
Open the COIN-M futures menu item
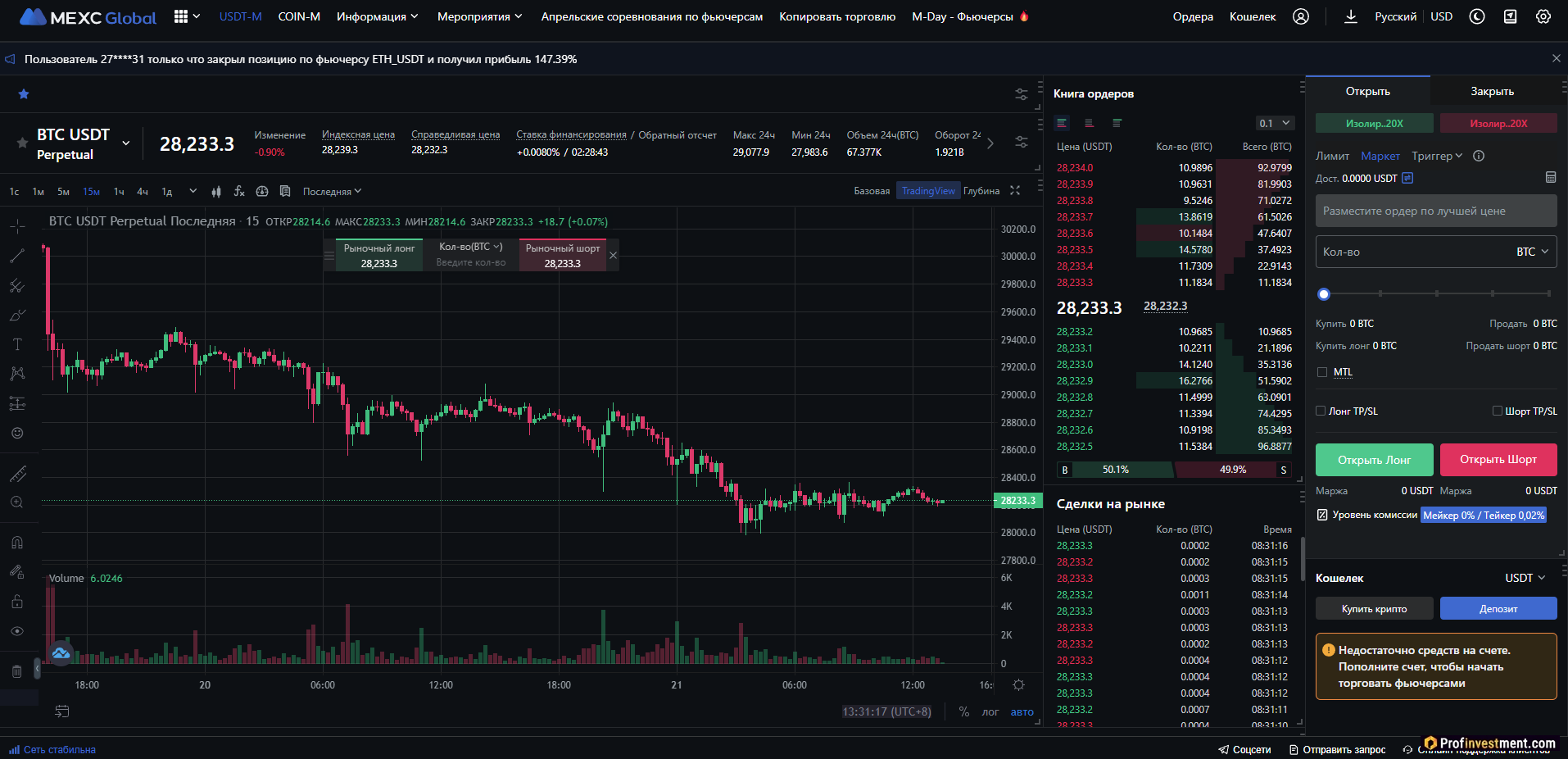[299, 16]
